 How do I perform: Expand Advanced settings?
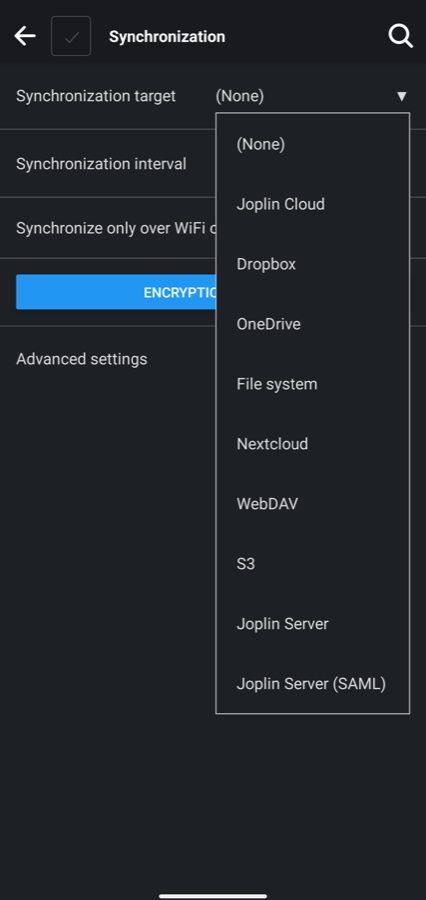pyautogui.click(x=82, y=359)
